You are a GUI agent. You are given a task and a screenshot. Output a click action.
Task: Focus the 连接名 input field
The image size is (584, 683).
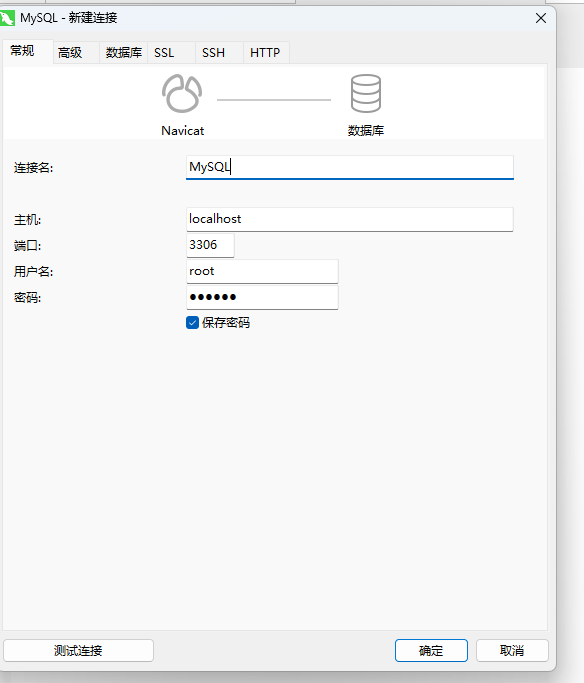[350, 167]
